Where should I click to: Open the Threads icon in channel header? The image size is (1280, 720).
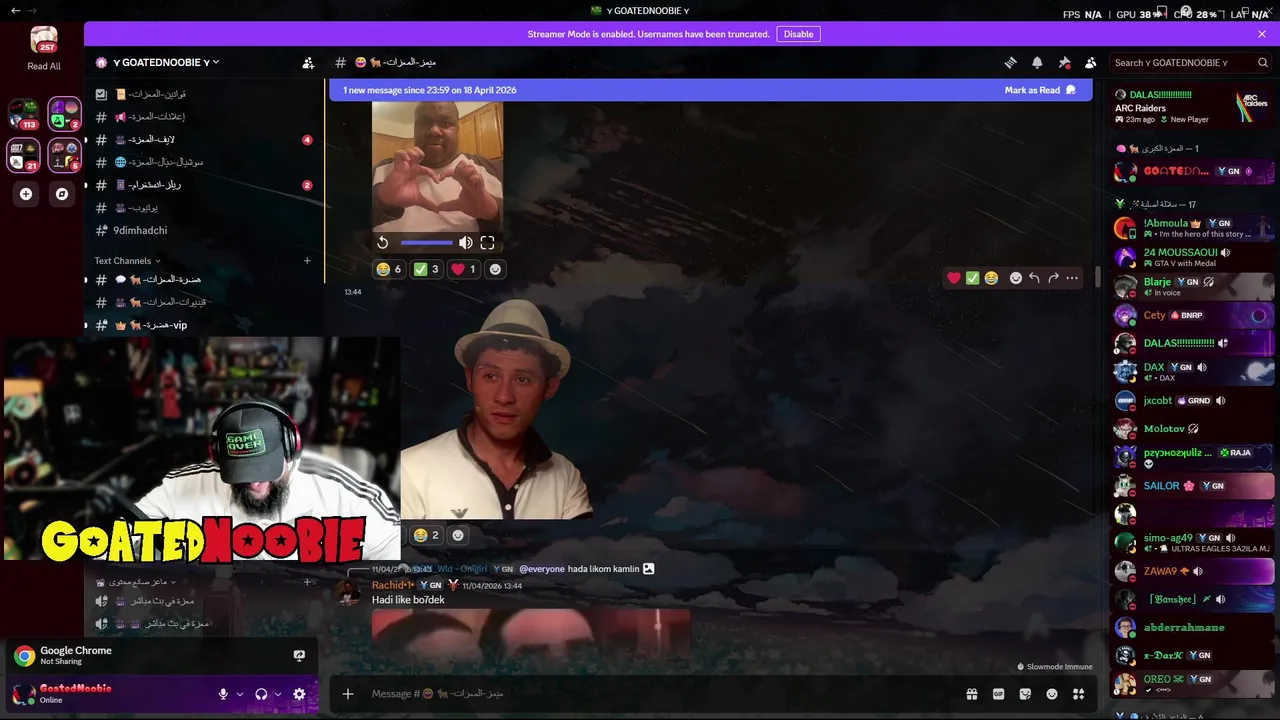(1010, 62)
